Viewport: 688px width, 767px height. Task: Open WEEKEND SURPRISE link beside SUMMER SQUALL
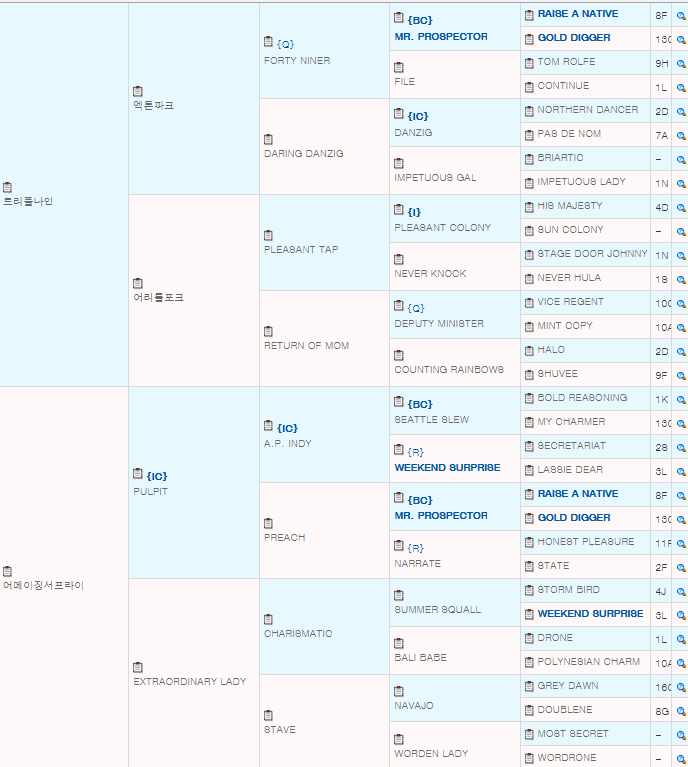coord(590,613)
